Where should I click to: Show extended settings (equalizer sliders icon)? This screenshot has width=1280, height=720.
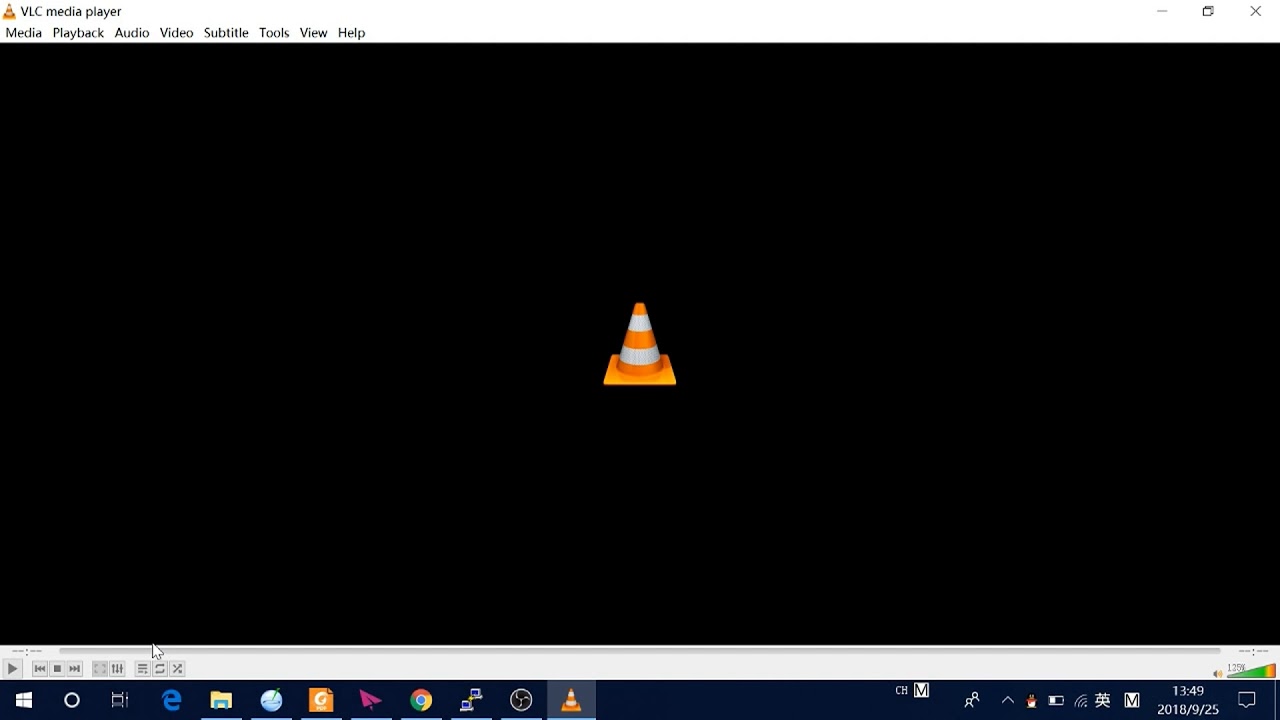[x=118, y=669]
